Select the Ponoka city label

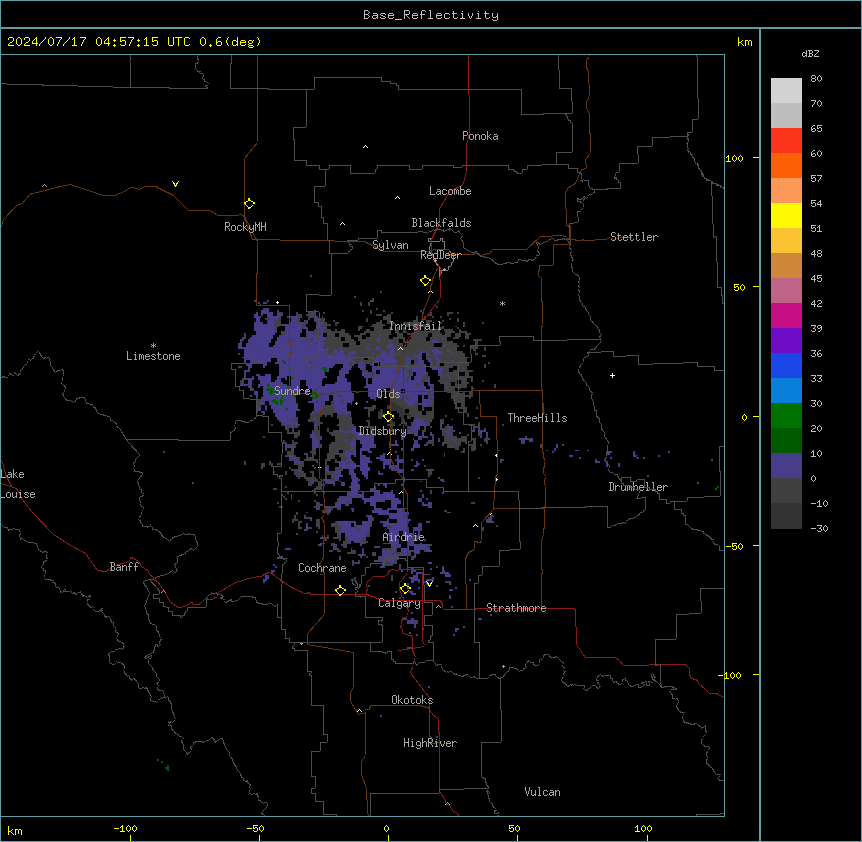[x=480, y=136]
